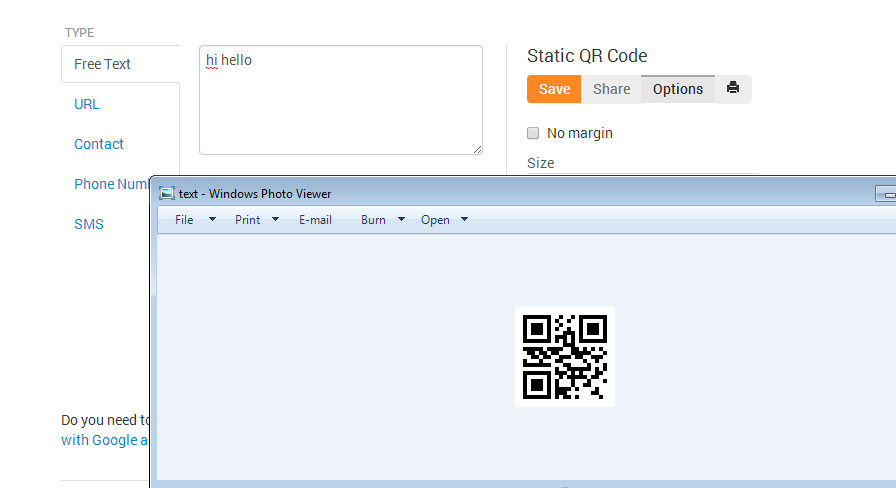
Task: Click the text area resize handle
Action: [x=478, y=149]
